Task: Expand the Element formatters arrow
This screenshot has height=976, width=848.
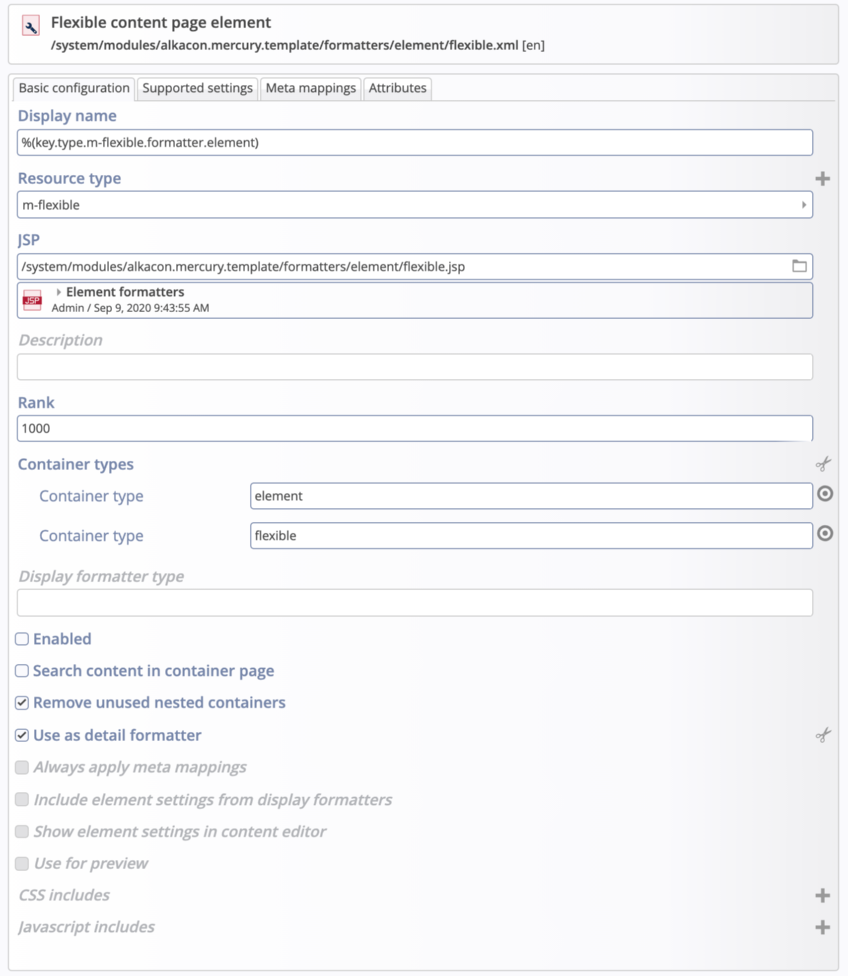Action: (59, 292)
